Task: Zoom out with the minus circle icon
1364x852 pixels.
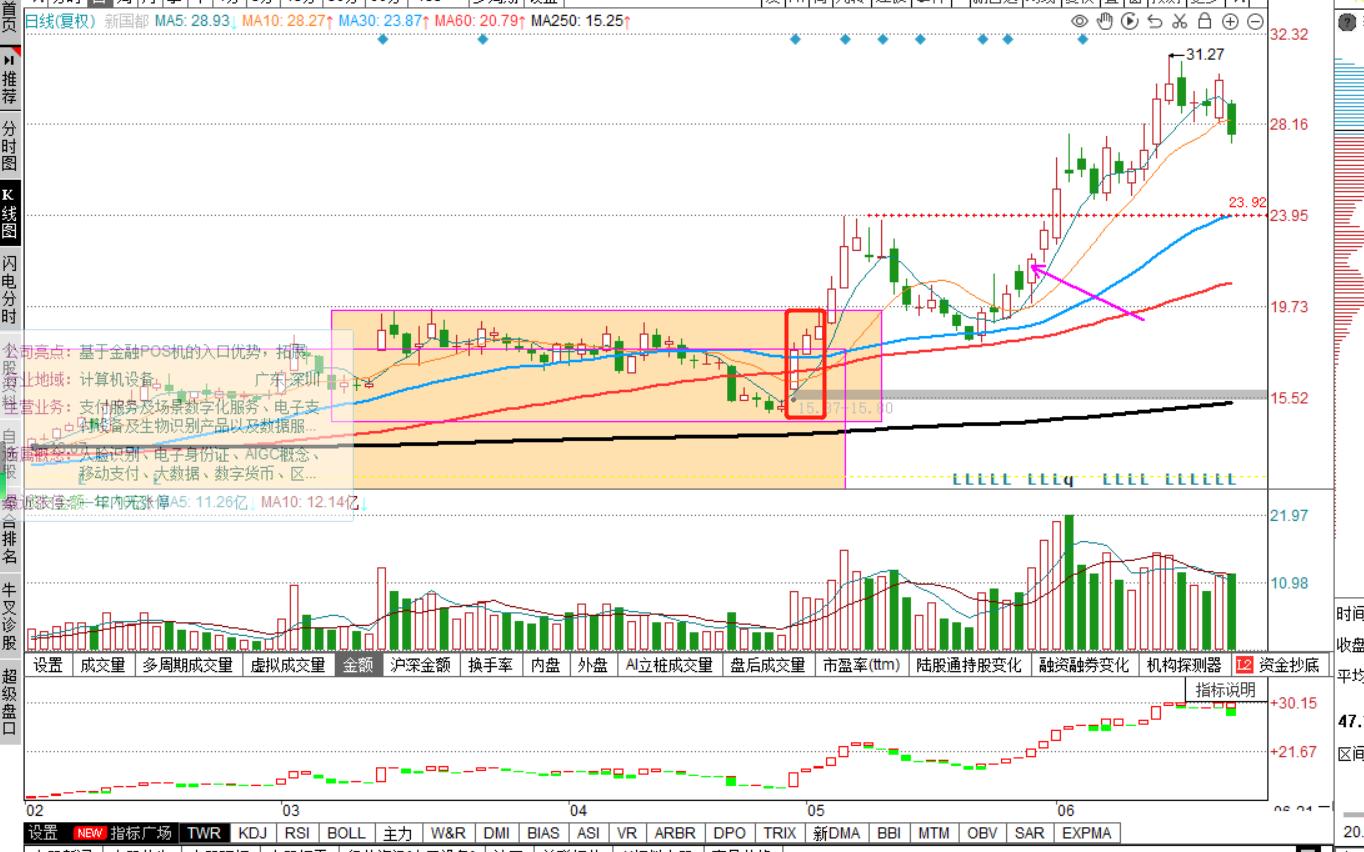Action: (1255, 21)
